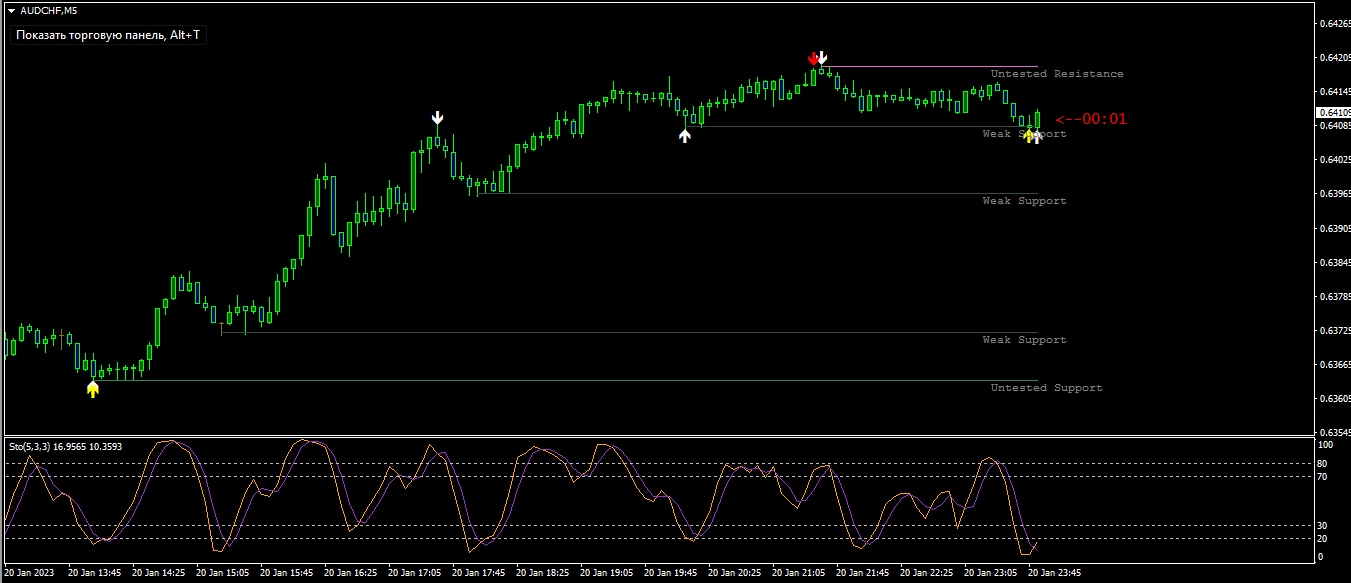Select the white up arrow overlapping the Weak Support label
Screen dimensions: 1351x583
tap(1037, 136)
